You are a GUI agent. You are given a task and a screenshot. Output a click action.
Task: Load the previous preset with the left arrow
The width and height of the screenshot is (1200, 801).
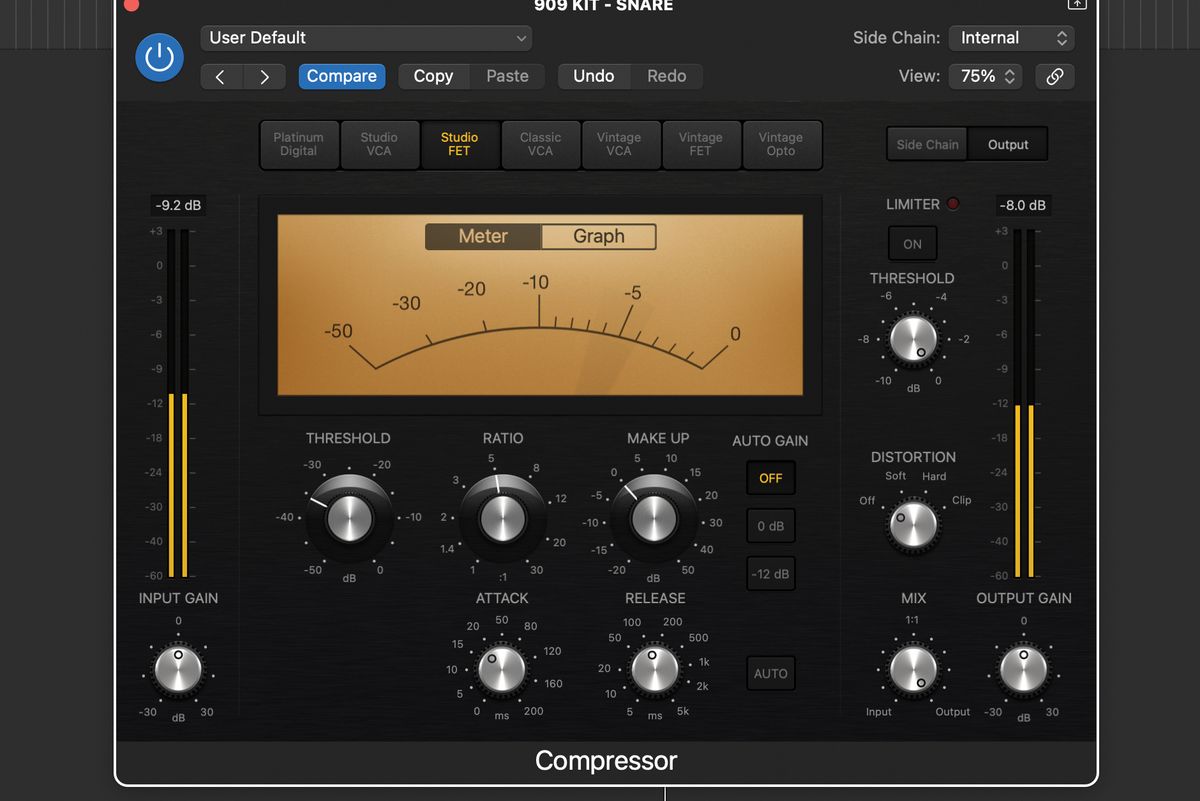tap(221, 76)
